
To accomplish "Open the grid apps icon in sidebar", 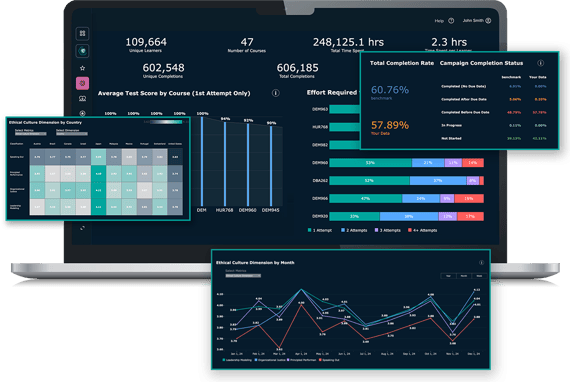I will (x=83, y=33).
